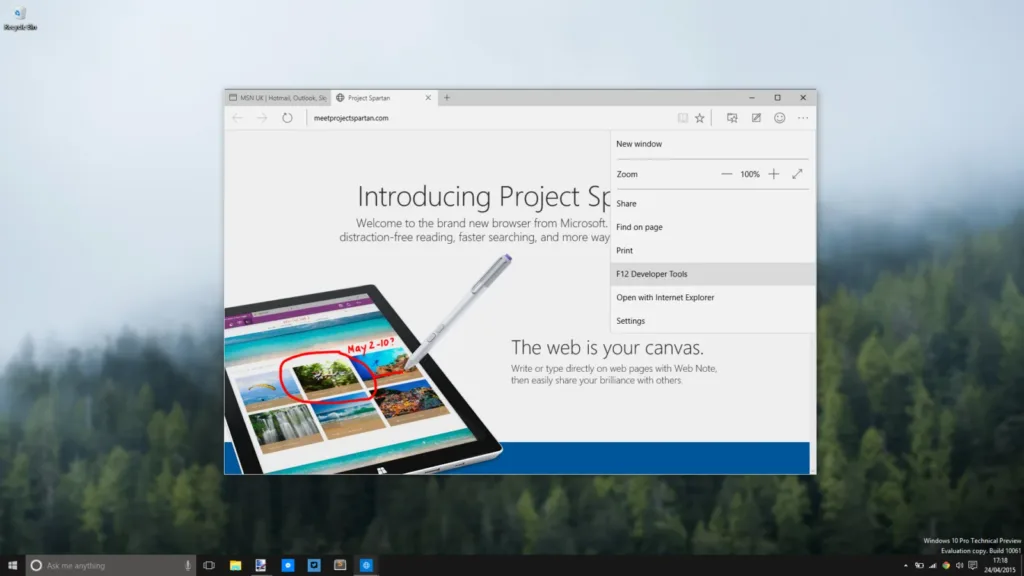The image size is (1024, 576).
Task: Open the Recycle Bin desktop icon
Action: [x=20, y=18]
